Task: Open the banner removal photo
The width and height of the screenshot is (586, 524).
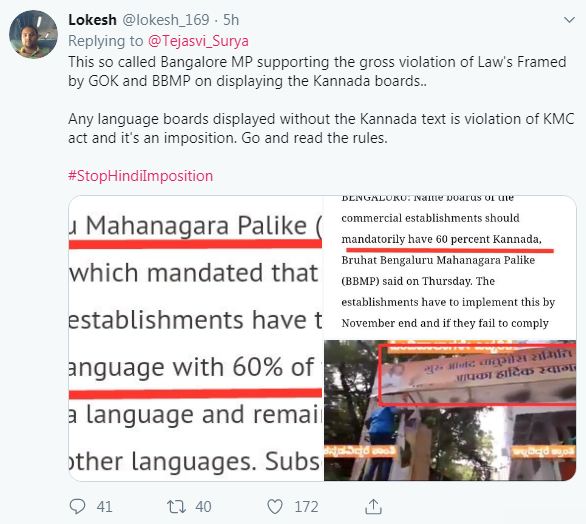Action: [x=450, y=410]
